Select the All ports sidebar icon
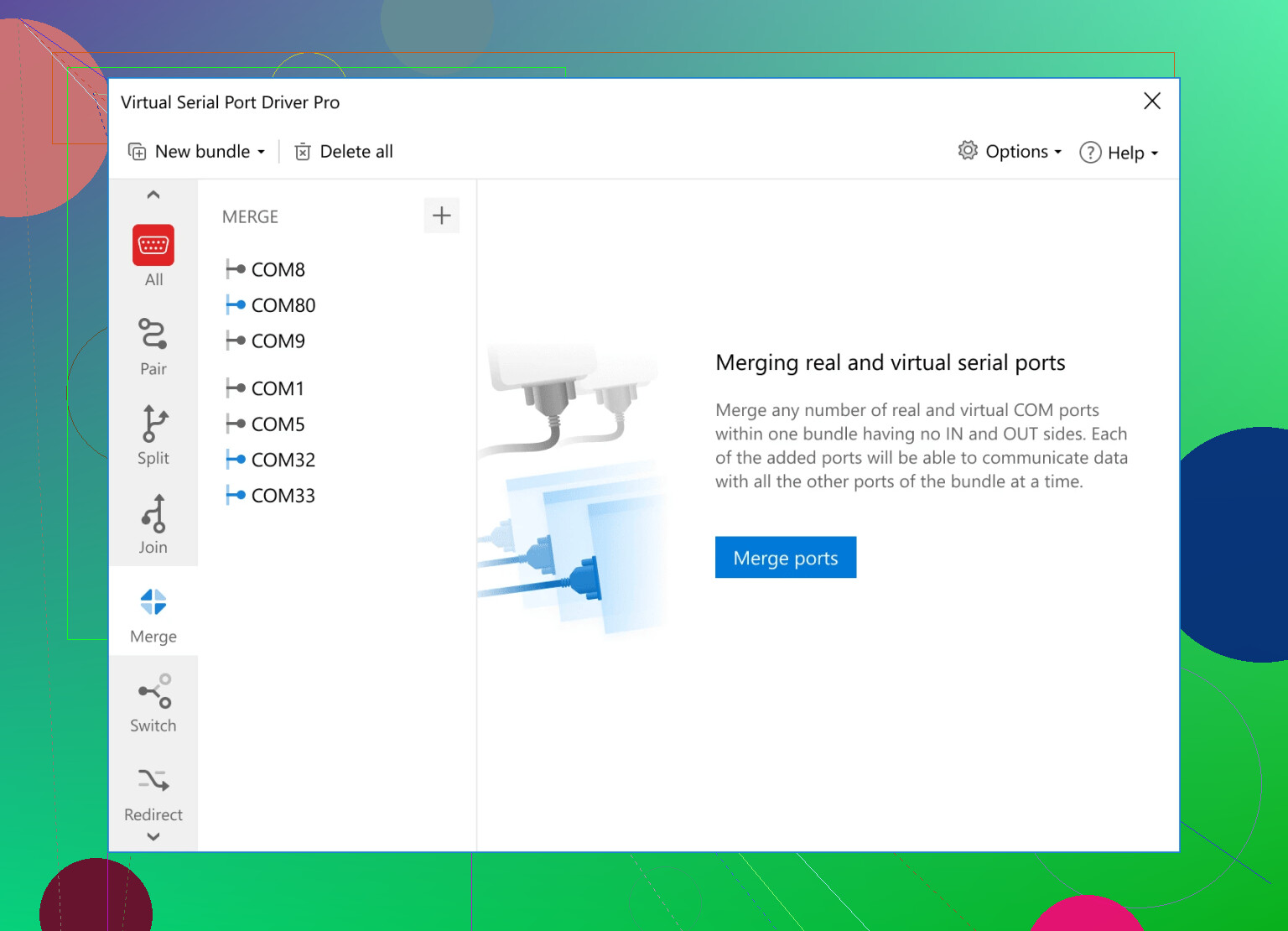 (153, 245)
